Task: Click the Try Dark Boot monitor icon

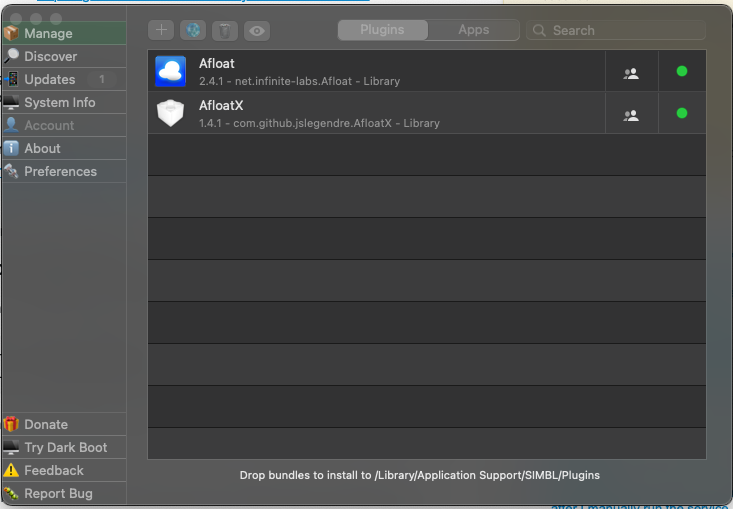Action: (x=11, y=447)
